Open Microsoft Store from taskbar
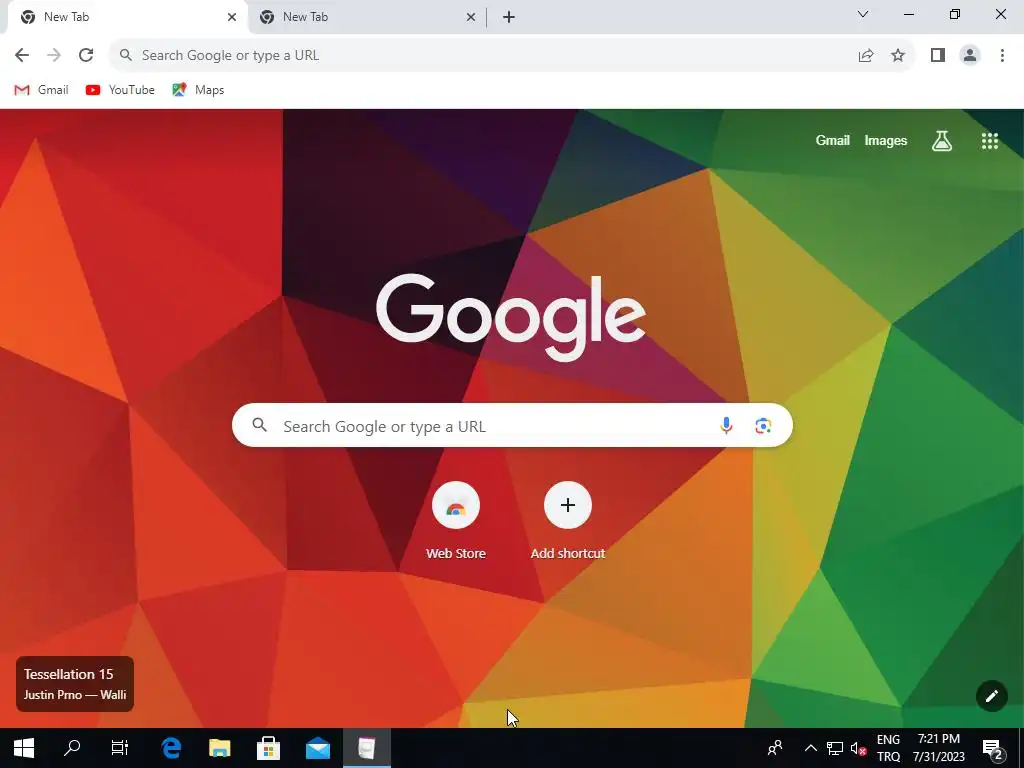This screenshot has height=768, width=1024. 268,748
